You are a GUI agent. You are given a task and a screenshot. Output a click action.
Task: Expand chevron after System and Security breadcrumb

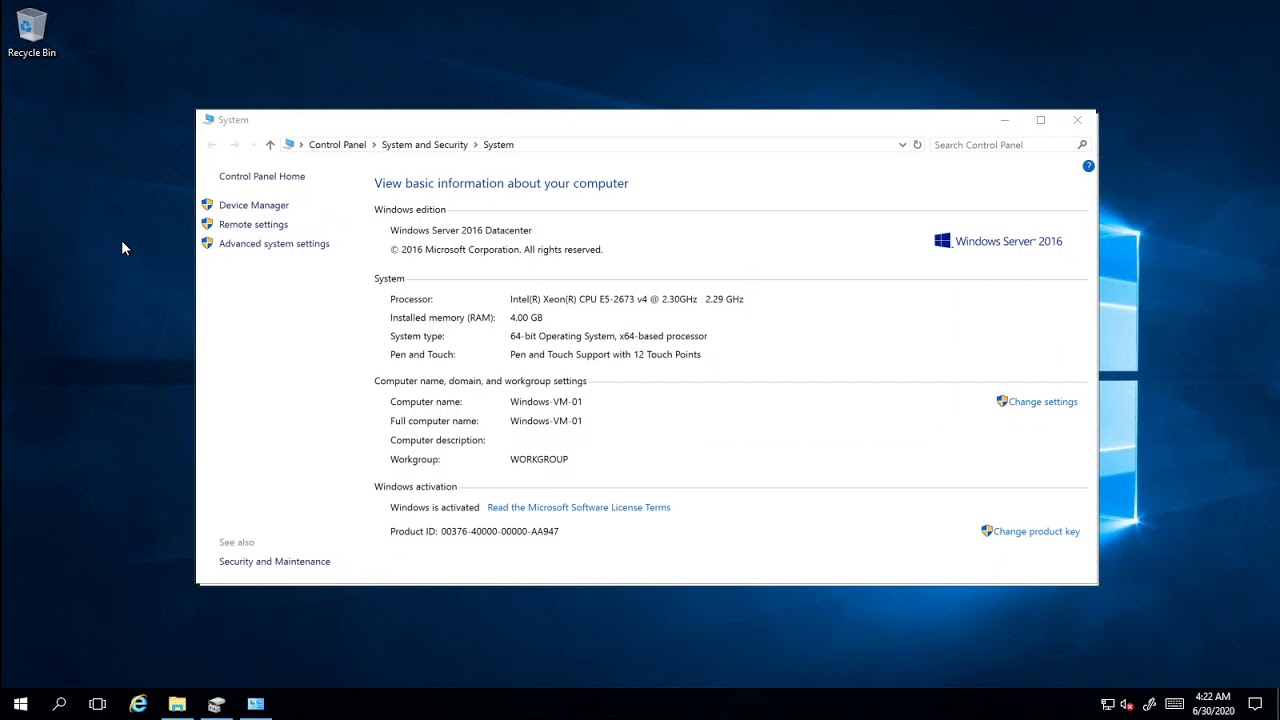coord(476,145)
